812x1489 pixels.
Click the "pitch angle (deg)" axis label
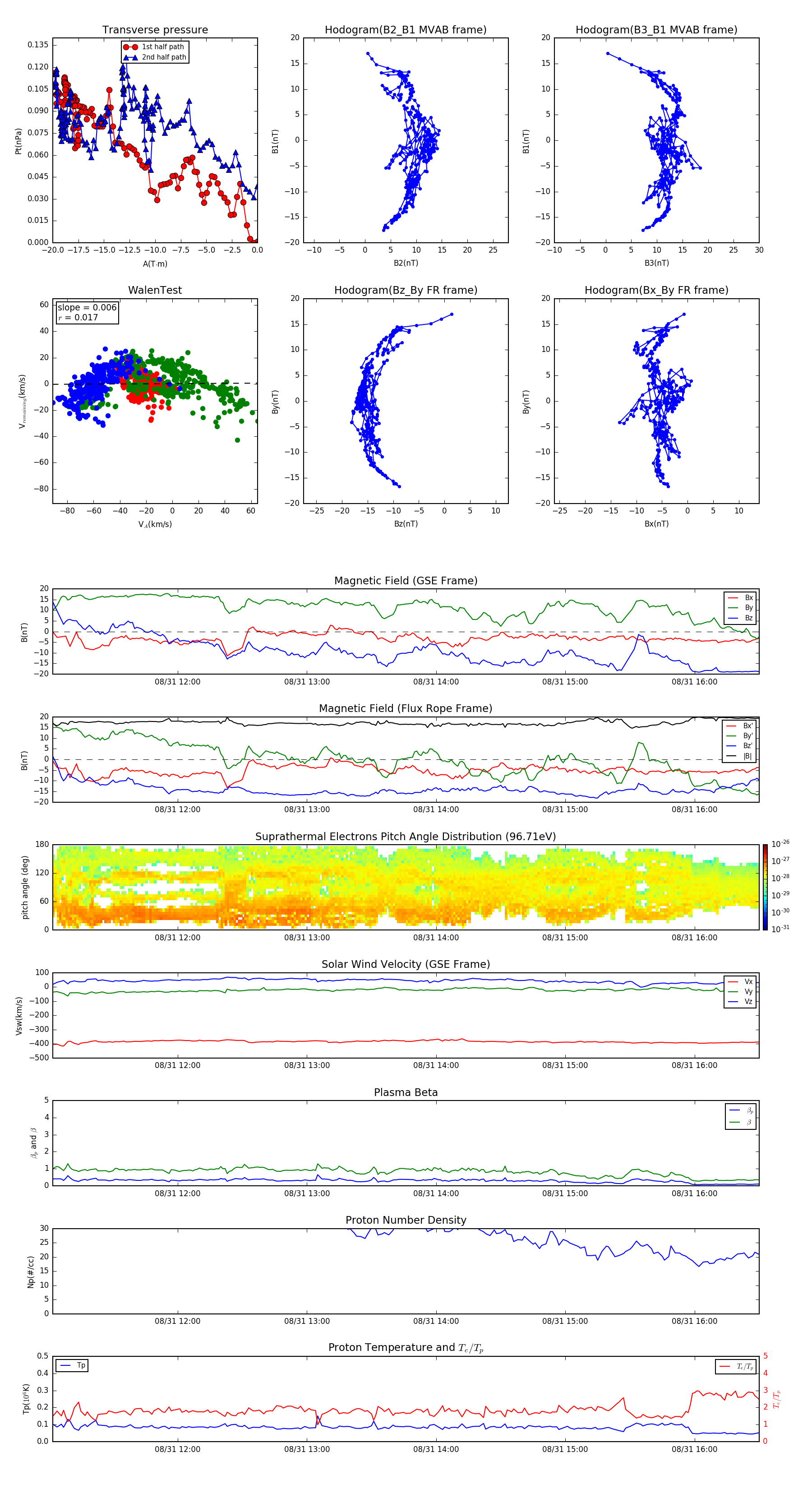coord(25,887)
